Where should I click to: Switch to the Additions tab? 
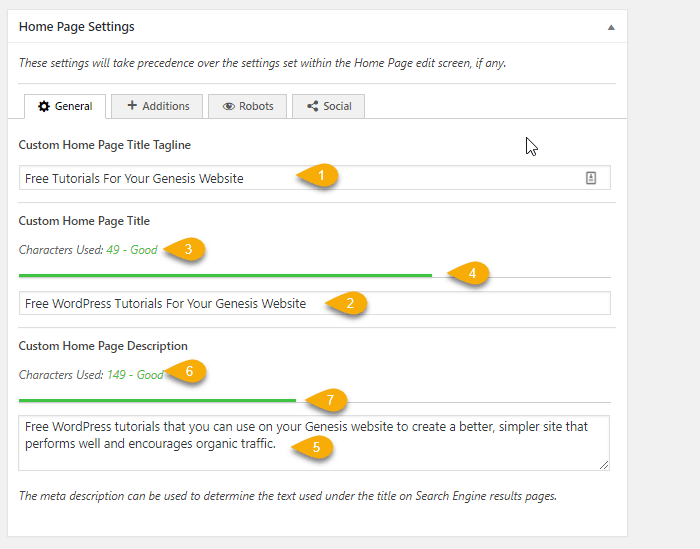point(157,106)
